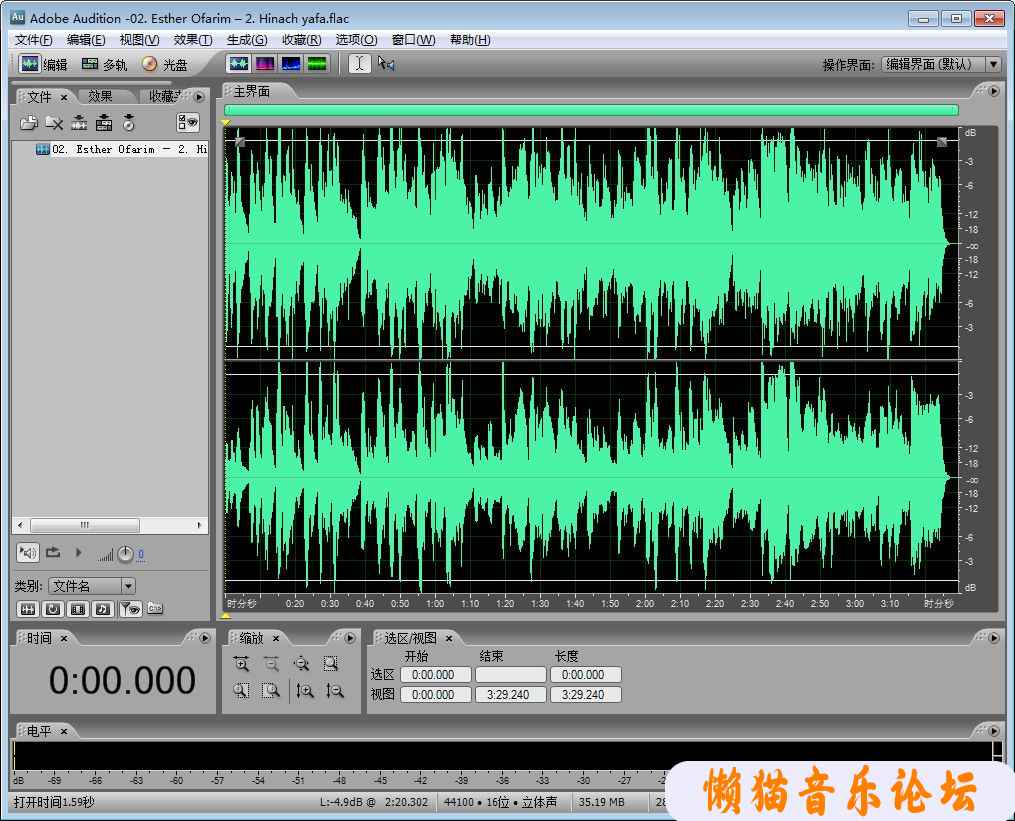Click the selection end (选区 结束) field
Viewport: 1015px width, 821px height.
pyautogui.click(x=510, y=675)
